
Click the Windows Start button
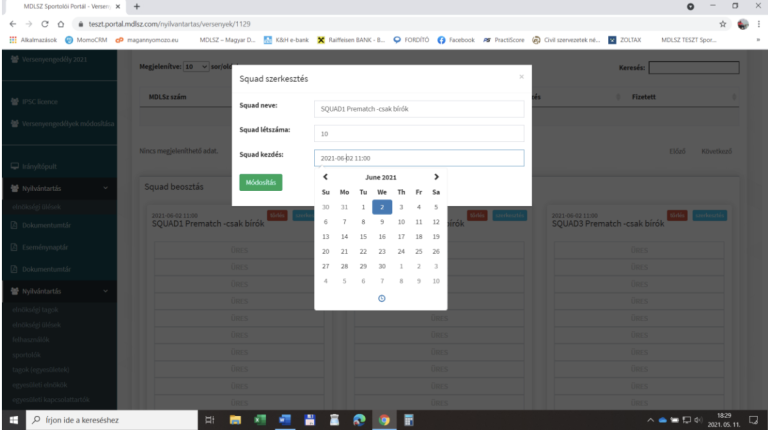[x=15, y=420]
